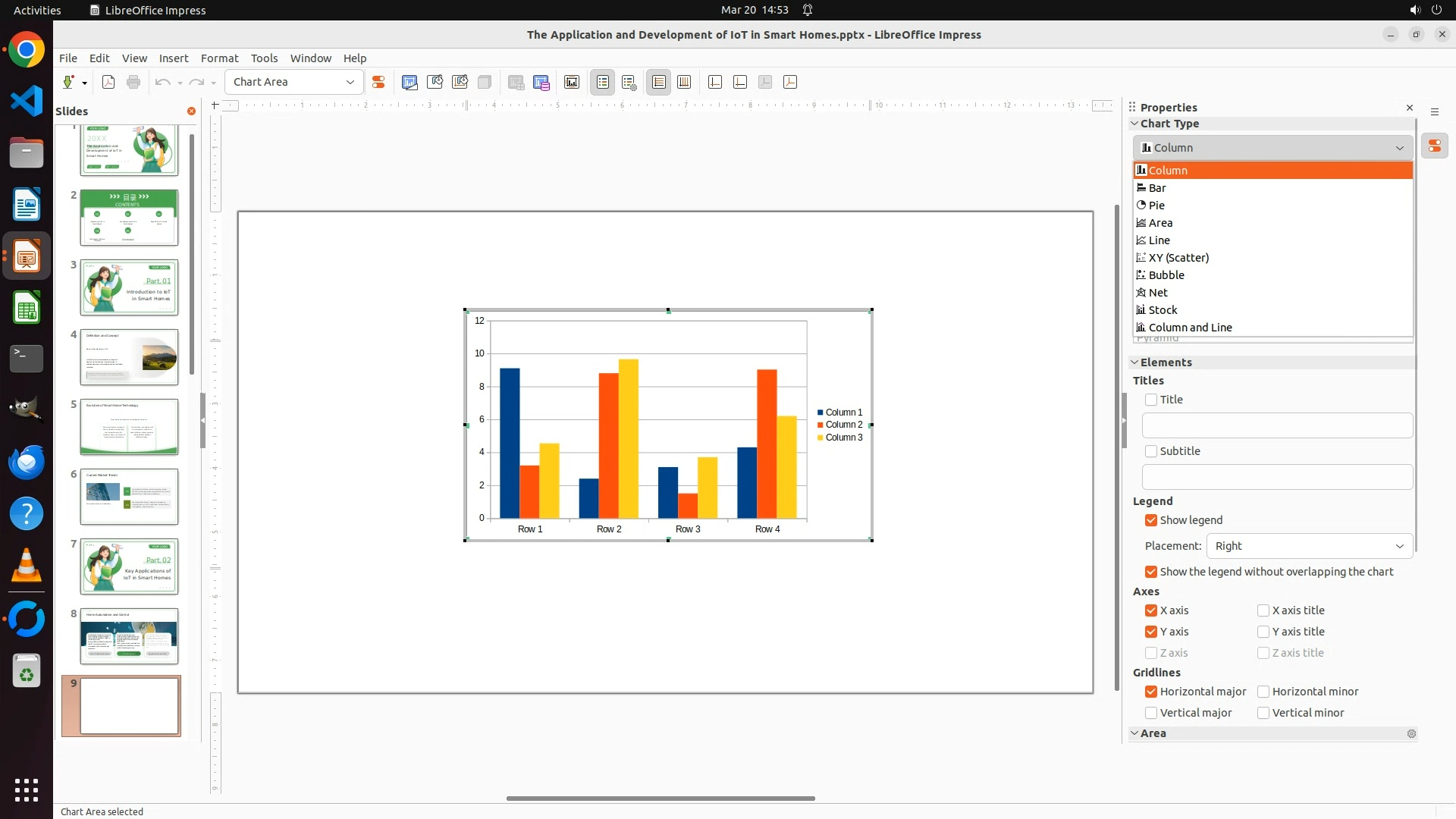Enable the Title checkbox

(x=1151, y=400)
